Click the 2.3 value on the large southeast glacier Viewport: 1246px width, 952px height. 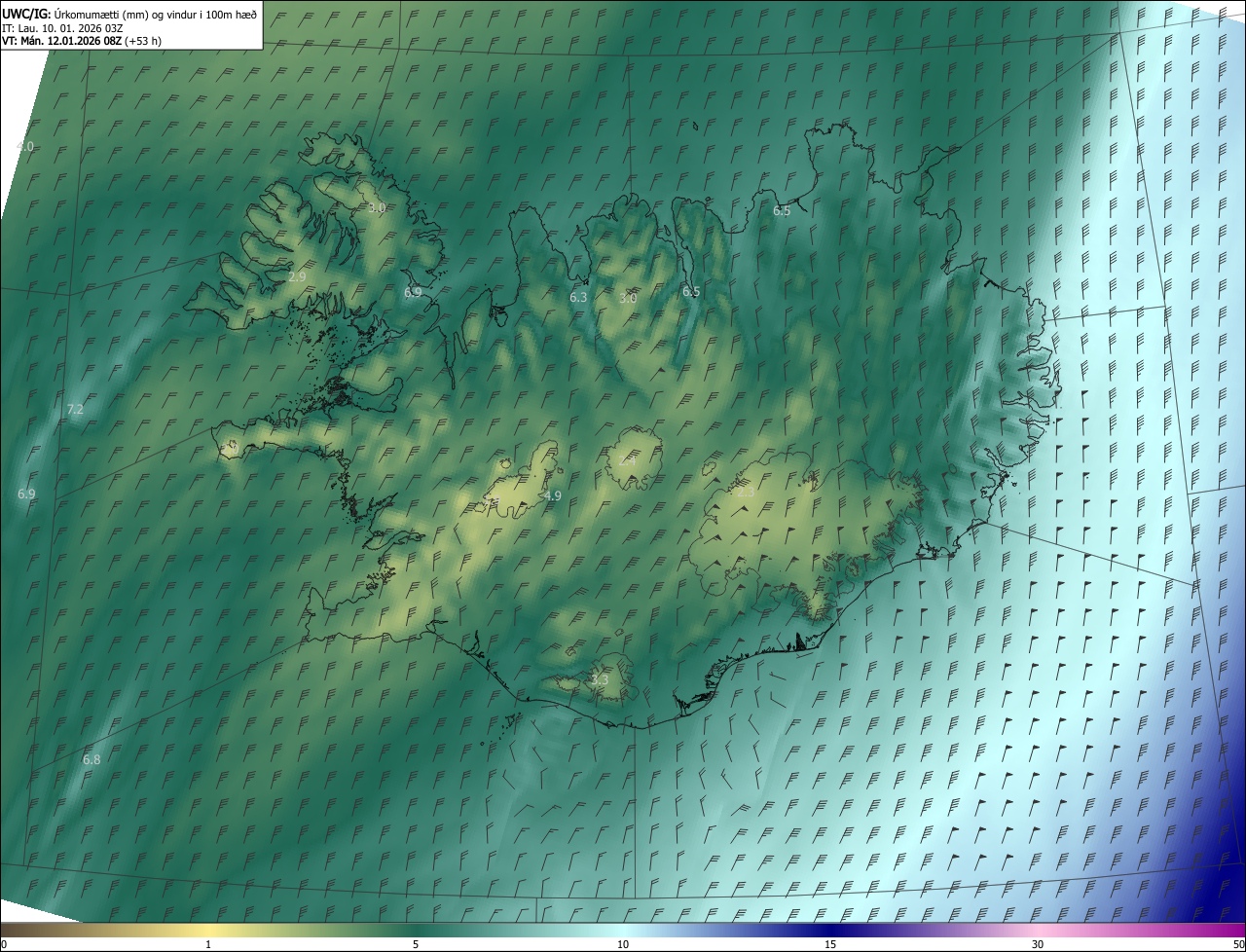pyautogui.click(x=747, y=493)
